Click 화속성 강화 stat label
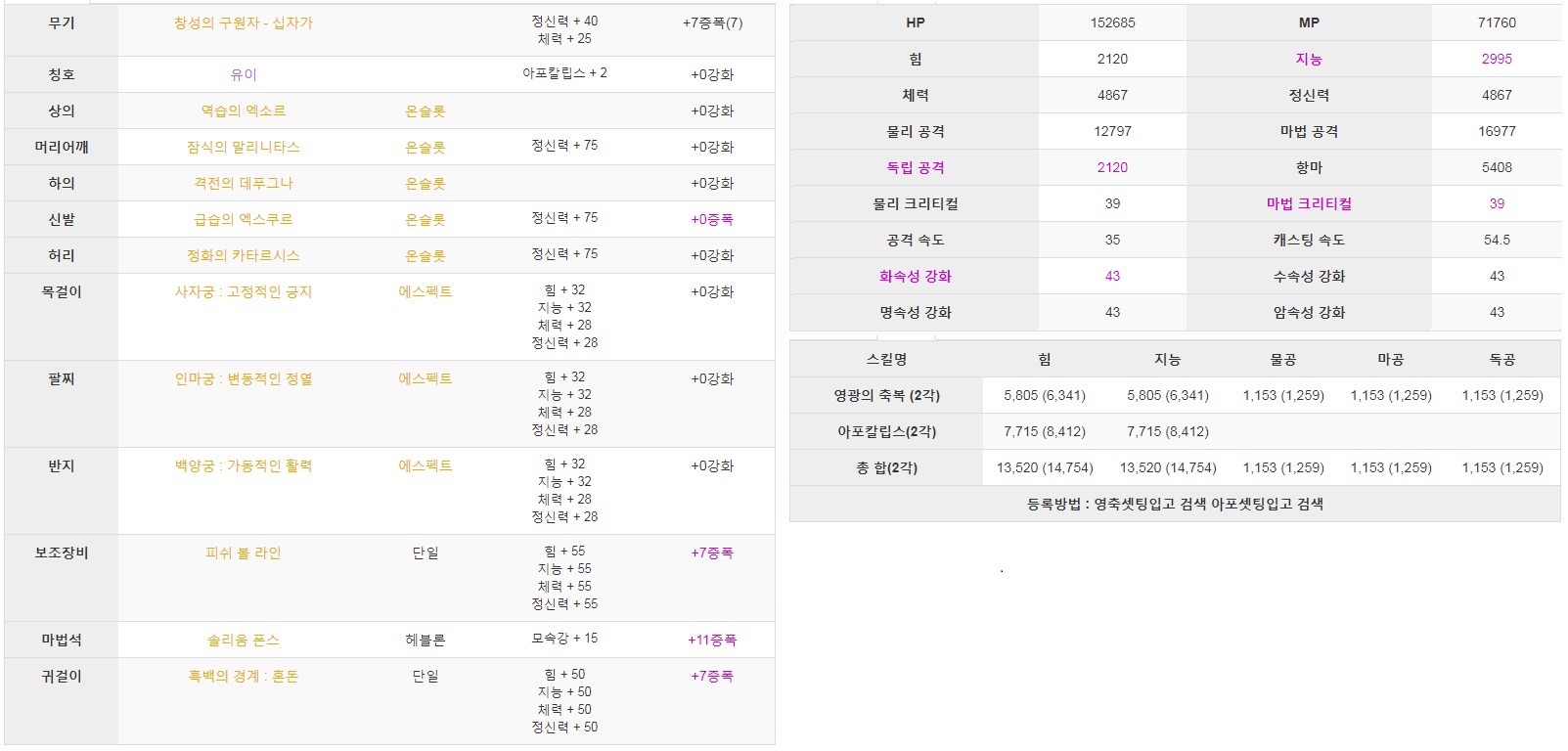Image resolution: width=1568 pixels, height=751 pixels. [x=916, y=276]
